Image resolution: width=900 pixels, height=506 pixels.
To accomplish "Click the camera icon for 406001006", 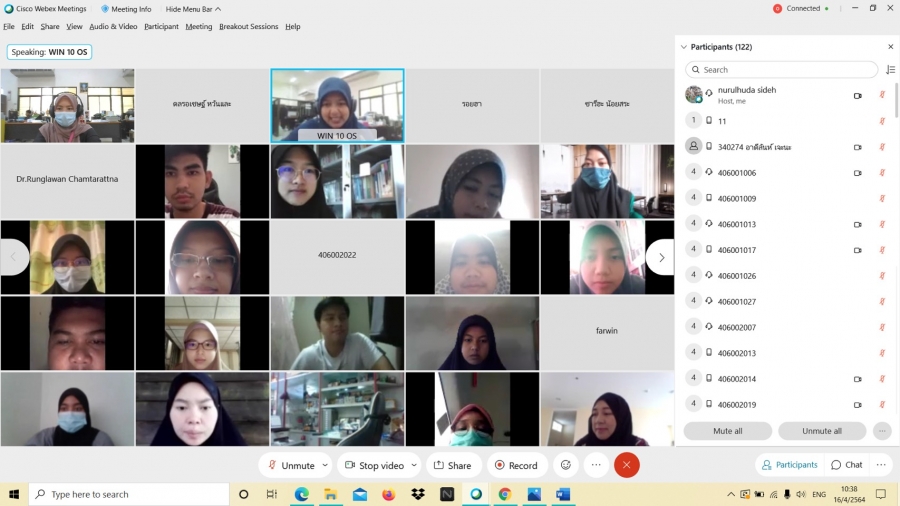I will (x=857, y=173).
